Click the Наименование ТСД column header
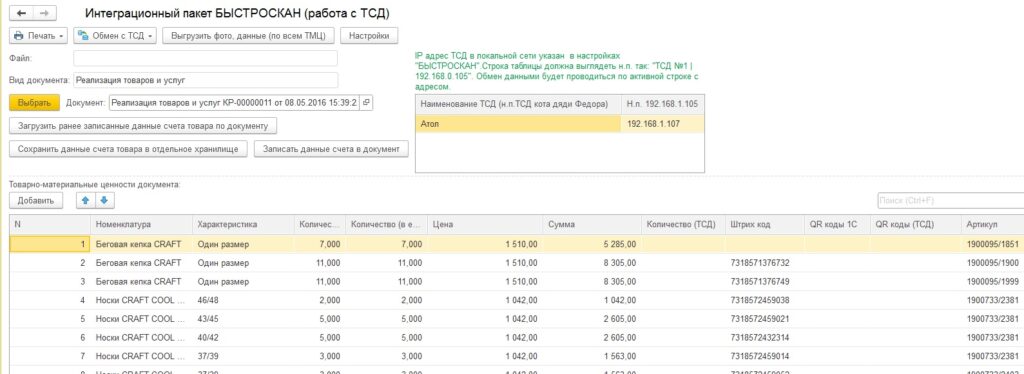The height and width of the screenshot is (374, 1024). tap(519, 104)
